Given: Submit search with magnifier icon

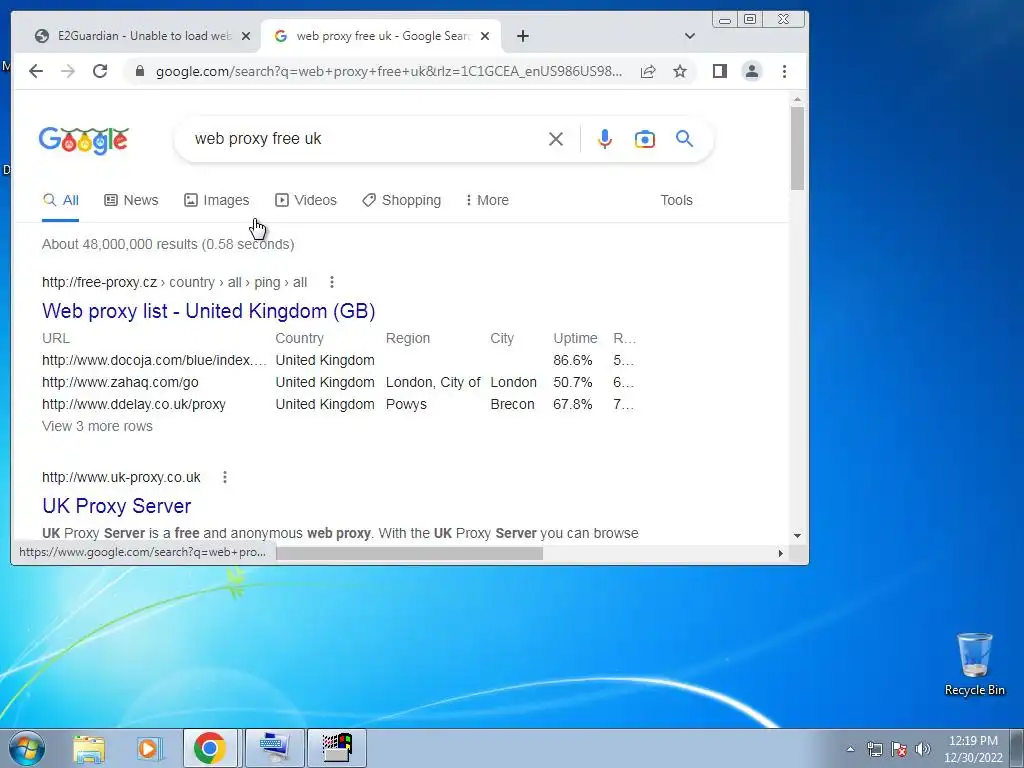Looking at the screenshot, I should pyautogui.click(x=684, y=138).
